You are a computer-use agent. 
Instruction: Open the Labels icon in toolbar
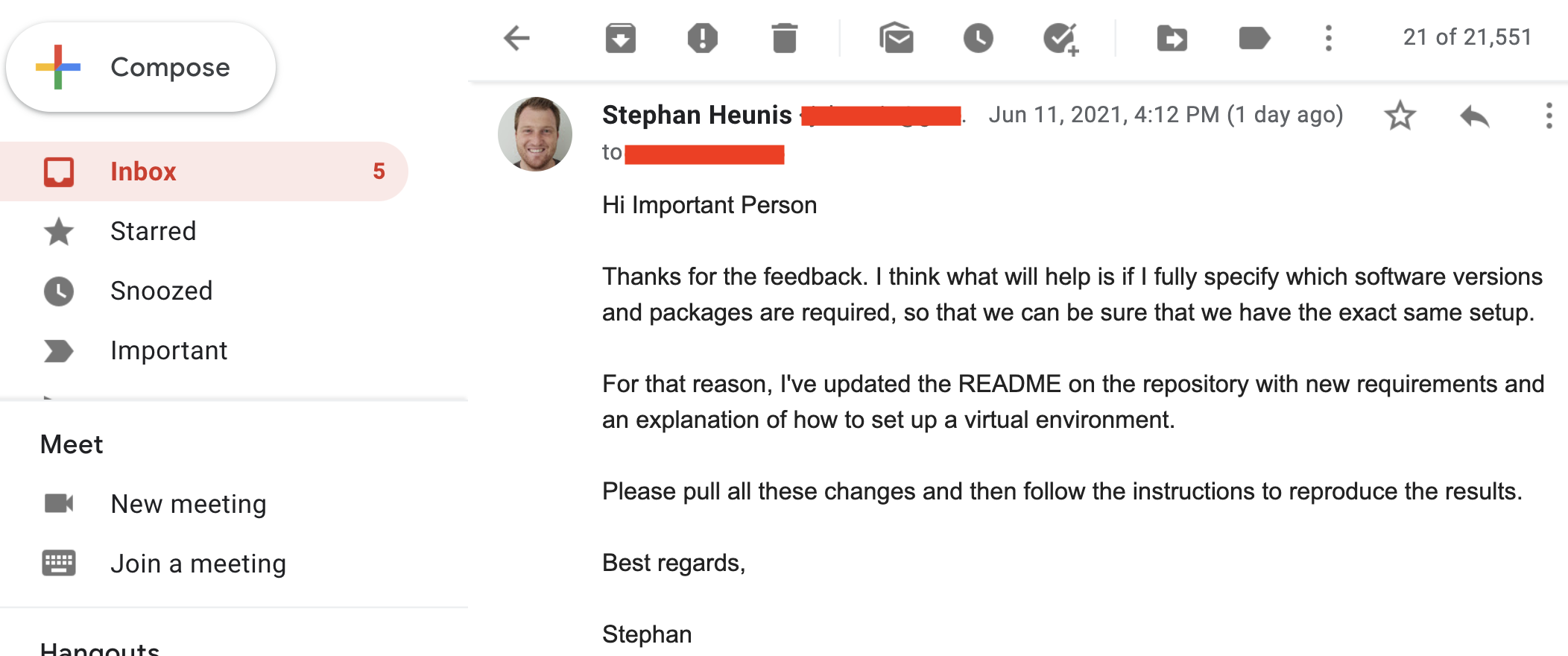pyautogui.click(x=1254, y=38)
